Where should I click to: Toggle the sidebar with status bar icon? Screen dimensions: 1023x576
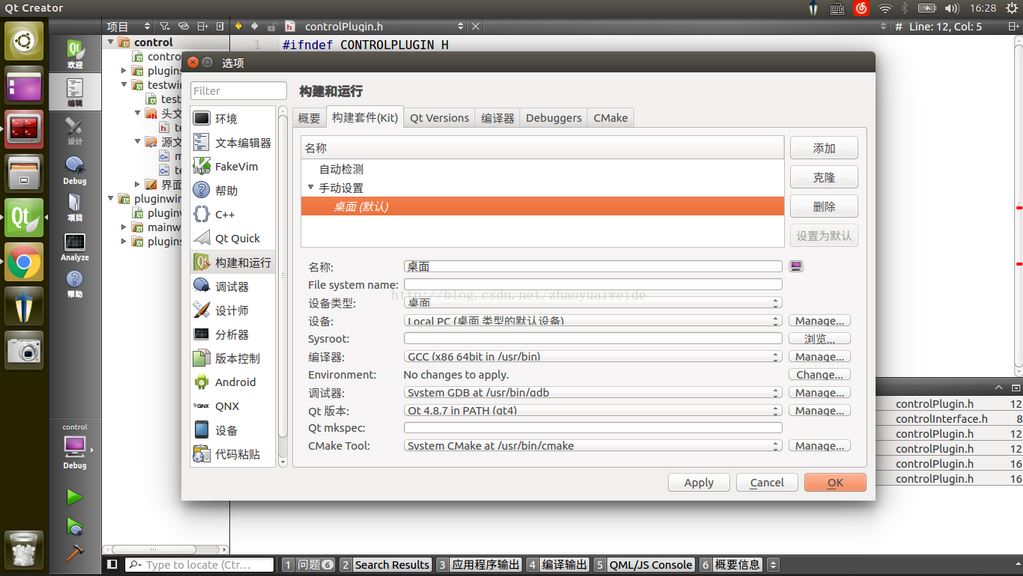pyautogui.click(x=112, y=564)
